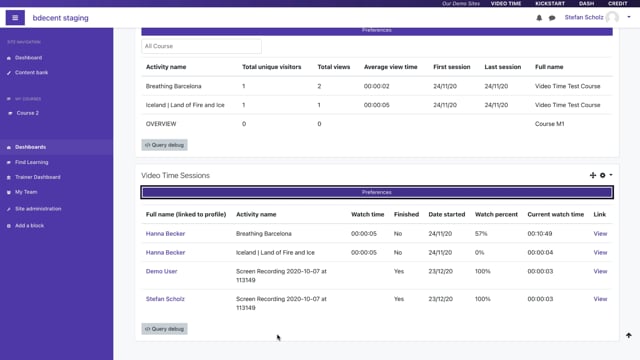Click View link for Breathing Barcelona session
640x360 pixels.
600,233
